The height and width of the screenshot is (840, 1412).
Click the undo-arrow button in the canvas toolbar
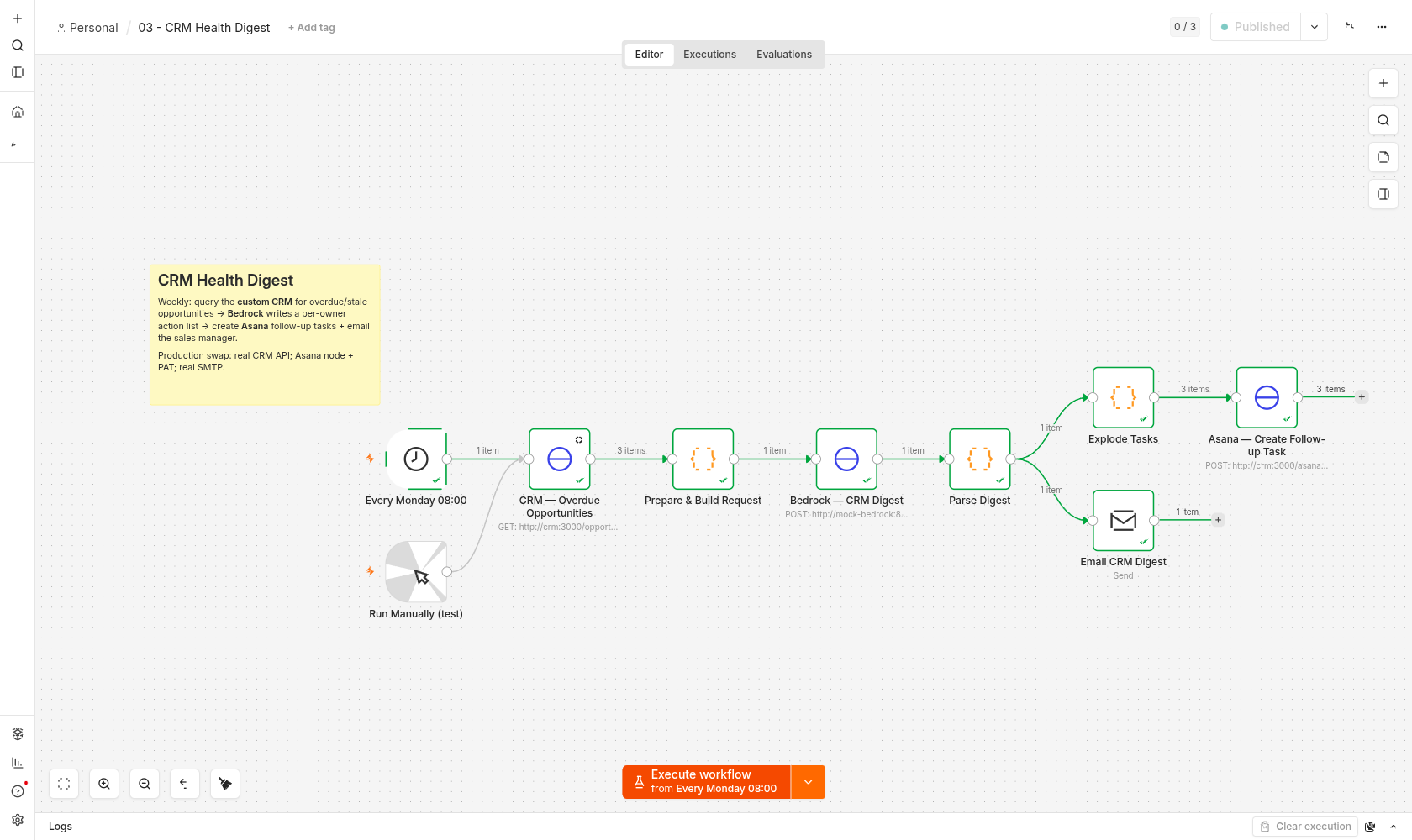[x=185, y=784]
